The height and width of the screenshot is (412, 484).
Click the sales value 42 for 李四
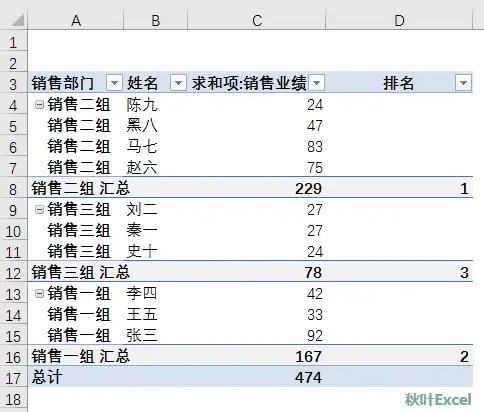click(315, 294)
